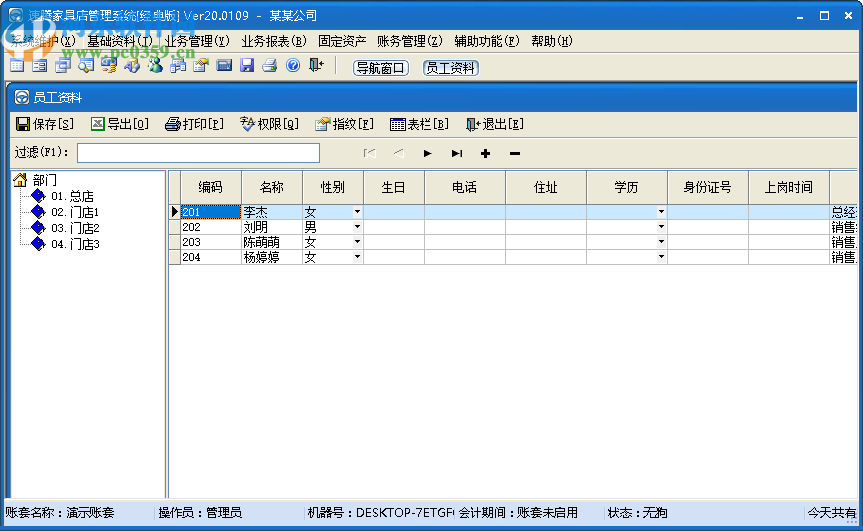This screenshot has height=531, width=863.
Task: Click 保存[S] save button
Action: tap(45, 124)
